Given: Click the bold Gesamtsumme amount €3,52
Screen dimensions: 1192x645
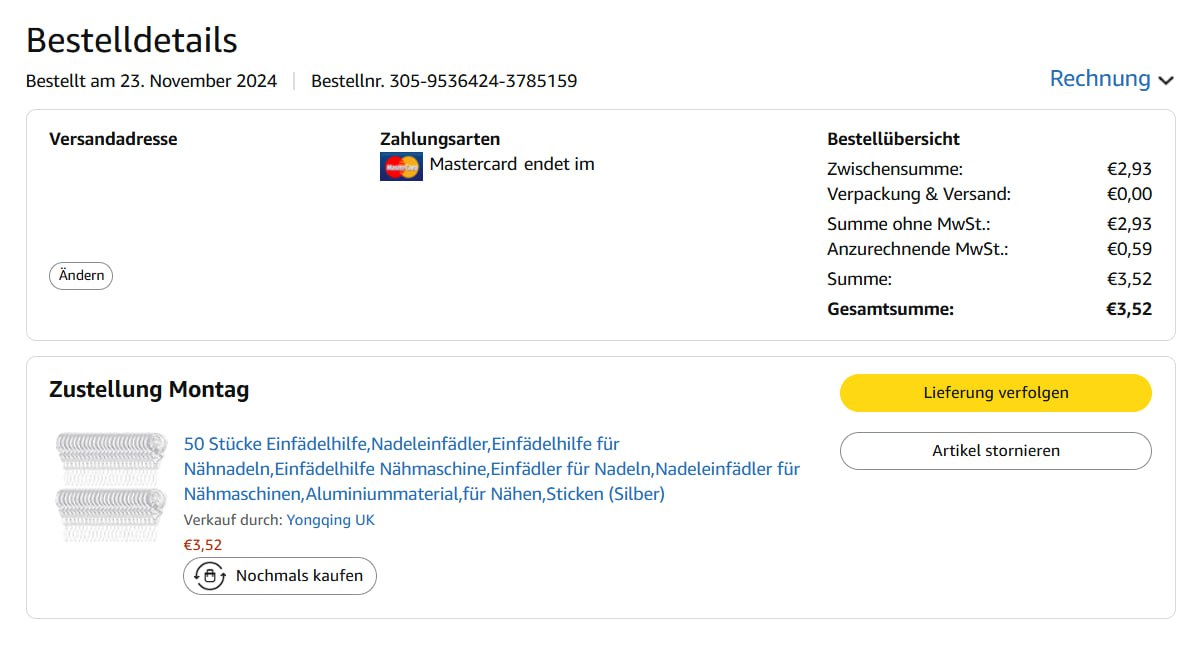Looking at the screenshot, I should [x=1128, y=309].
